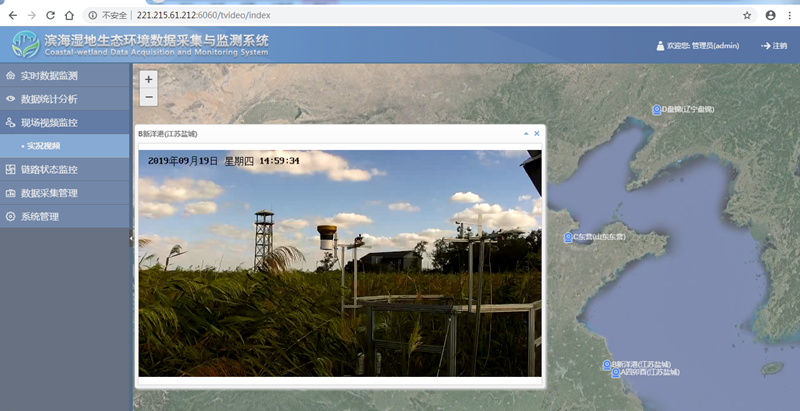Screen dimensions: 800x411
Task: Click the admin user profile icon
Action: (659, 46)
